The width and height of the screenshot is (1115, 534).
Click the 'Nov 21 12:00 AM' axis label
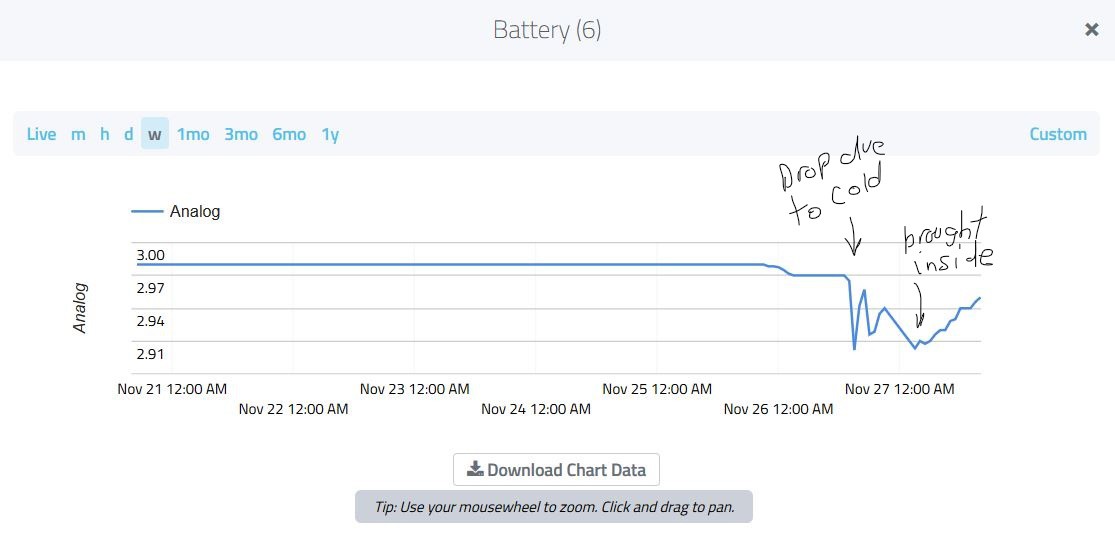pyautogui.click(x=172, y=389)
